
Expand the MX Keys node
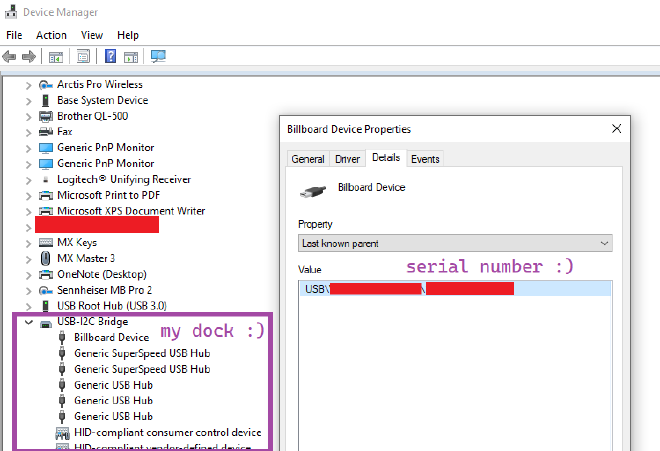[x=28, y=243]
